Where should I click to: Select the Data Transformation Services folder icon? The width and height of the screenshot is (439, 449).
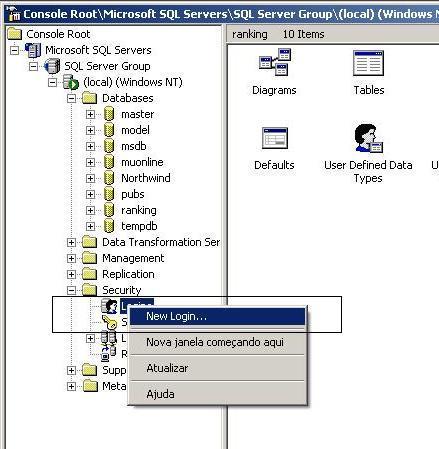90,242
